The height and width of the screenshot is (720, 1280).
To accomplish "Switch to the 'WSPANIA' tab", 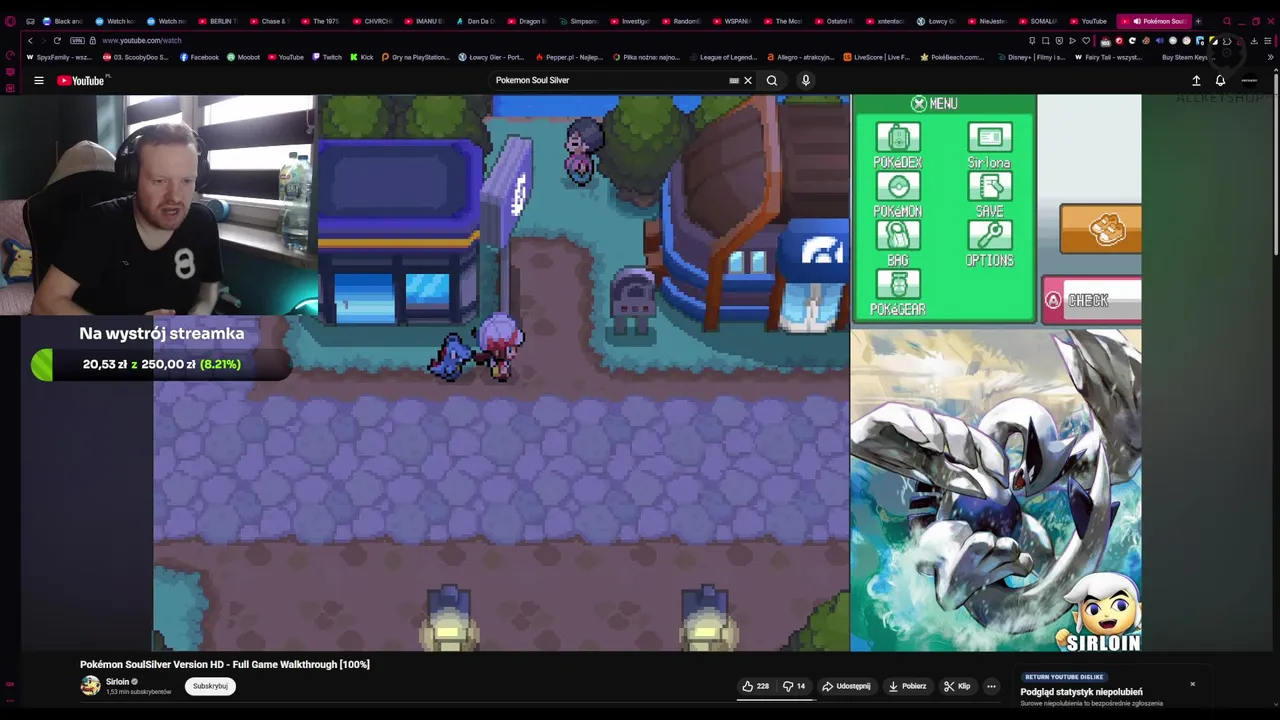I will pos(731,21).
